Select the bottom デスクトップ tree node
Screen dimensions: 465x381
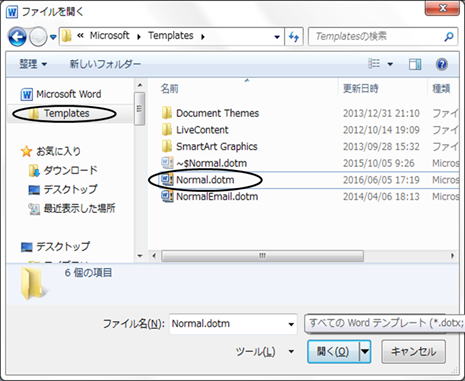coord(55,247)
